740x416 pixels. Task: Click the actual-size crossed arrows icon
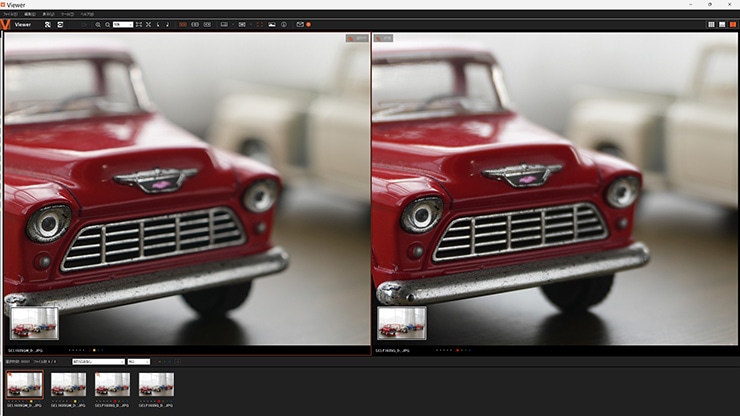[148, 25]
